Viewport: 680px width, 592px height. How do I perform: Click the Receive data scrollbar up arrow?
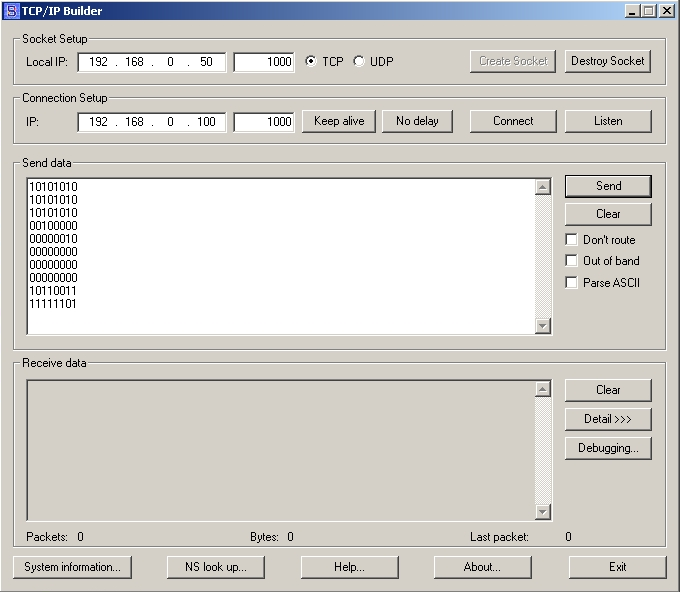click(543, 389)
